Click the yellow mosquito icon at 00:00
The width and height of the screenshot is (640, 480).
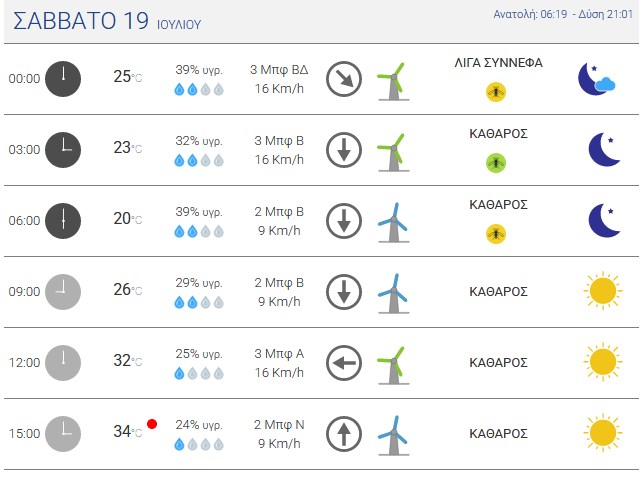point(496,92)
